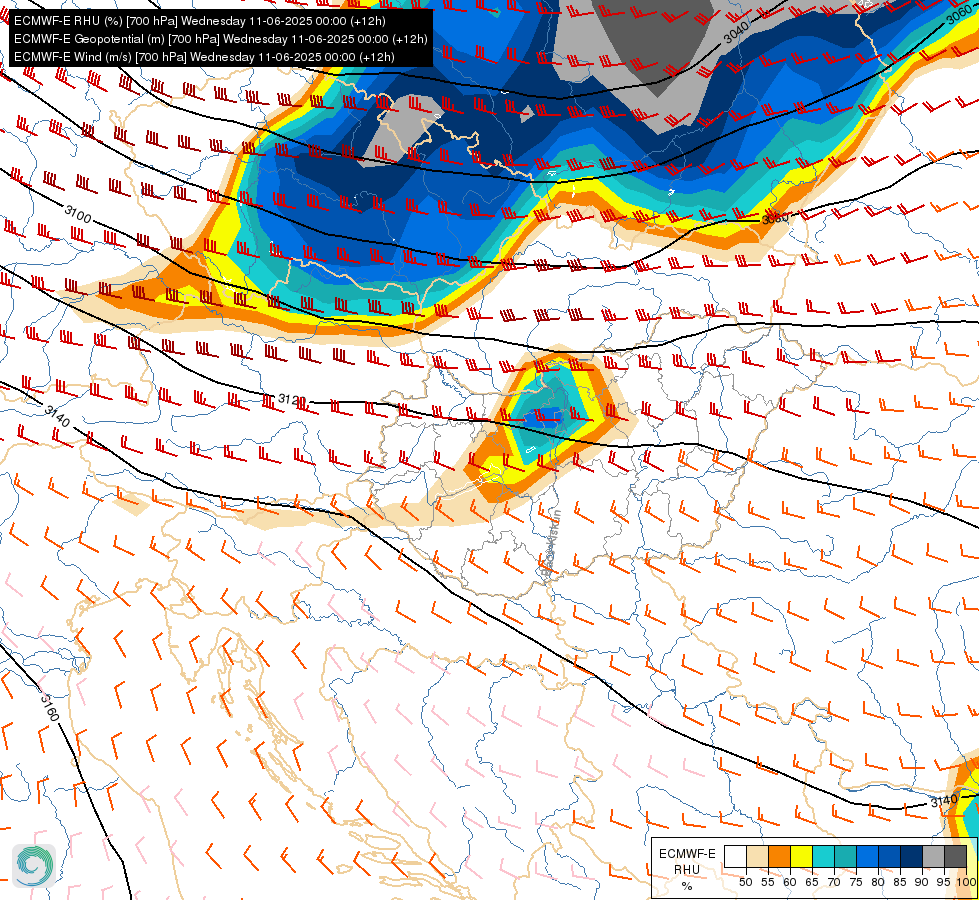Click the legend value 100
This screenshot has height=900, width=979.
click(x=967, y=882)
